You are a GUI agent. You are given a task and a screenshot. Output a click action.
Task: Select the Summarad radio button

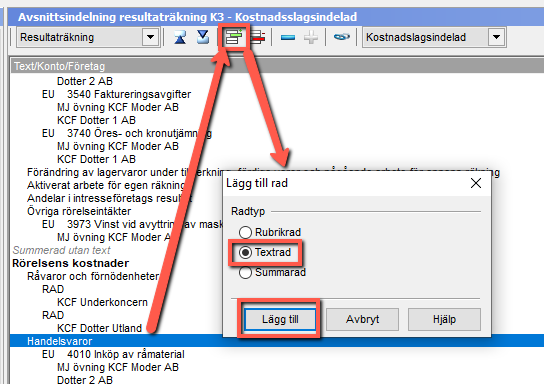coord(245,272)
